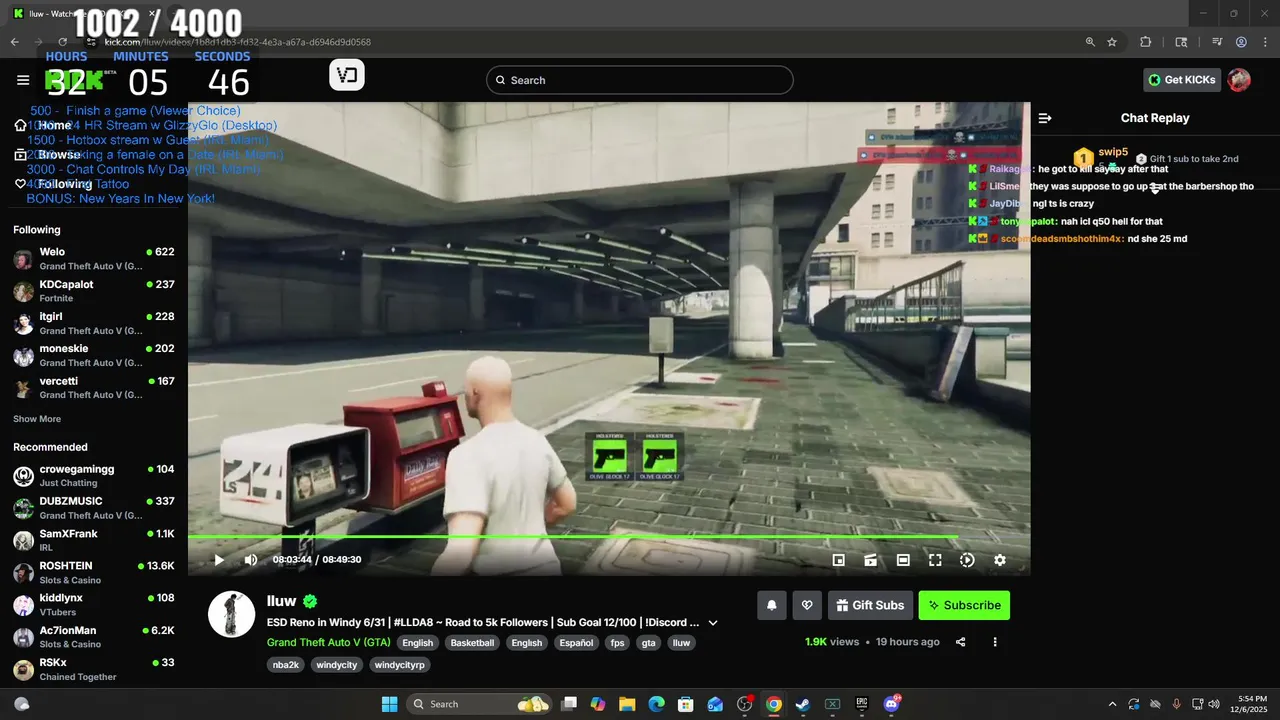Open itgirl's channel

point(94,323)
